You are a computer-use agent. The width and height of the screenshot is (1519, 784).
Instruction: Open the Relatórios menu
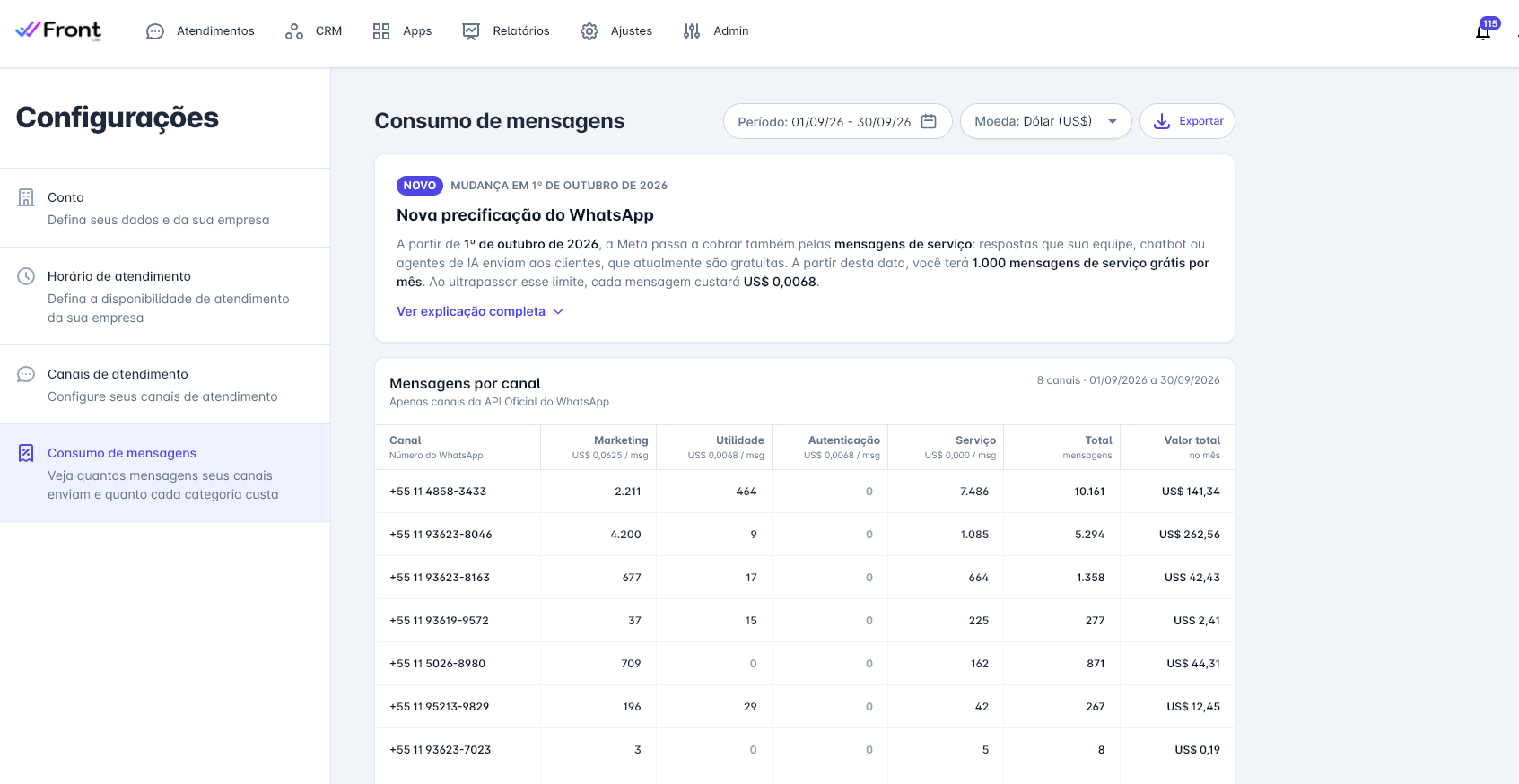pos(505,31)
